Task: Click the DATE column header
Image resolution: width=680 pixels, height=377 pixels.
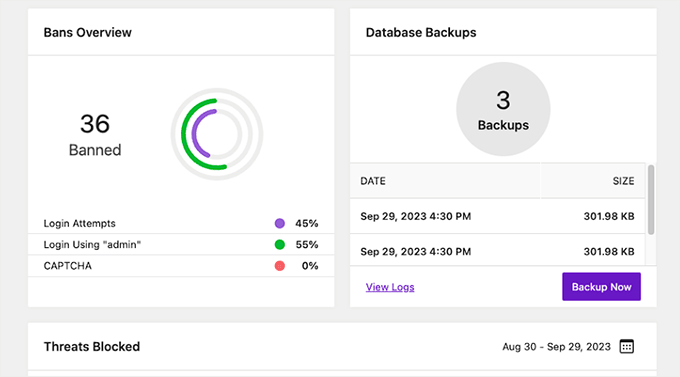Action: [x=373, y=181]
